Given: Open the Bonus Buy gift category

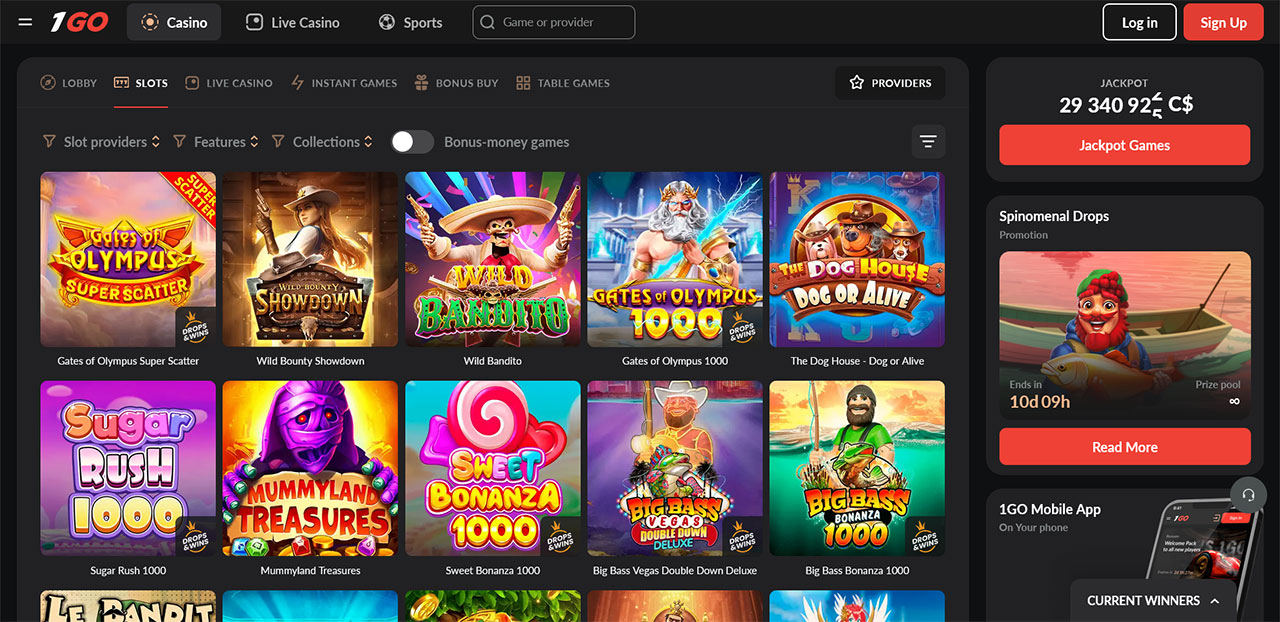Looking at the screenshot, I should click(456, 83).
